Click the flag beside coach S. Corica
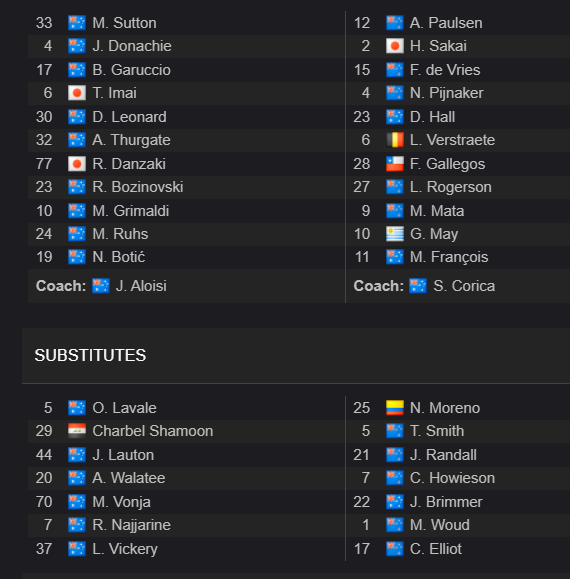This screenshot has height=579, width=570. [x=418, y=286]
